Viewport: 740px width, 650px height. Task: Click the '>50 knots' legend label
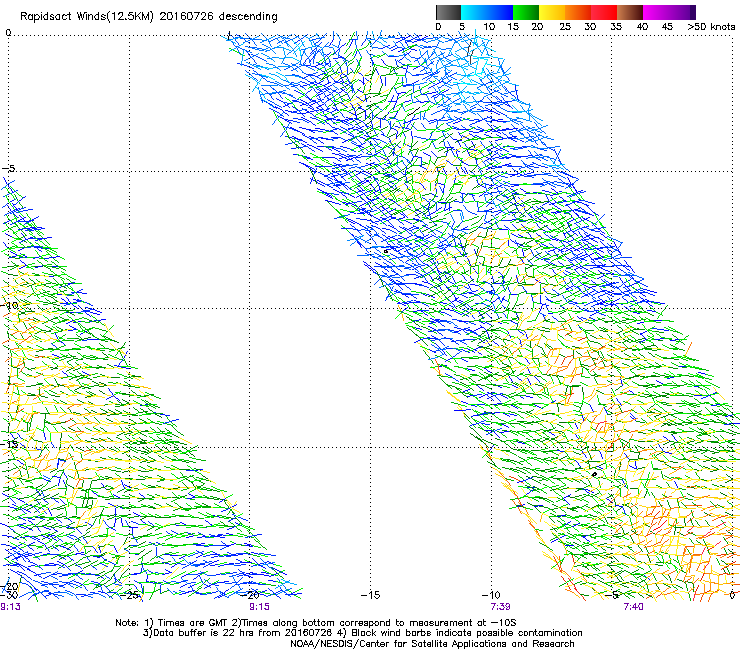[711, 27]
